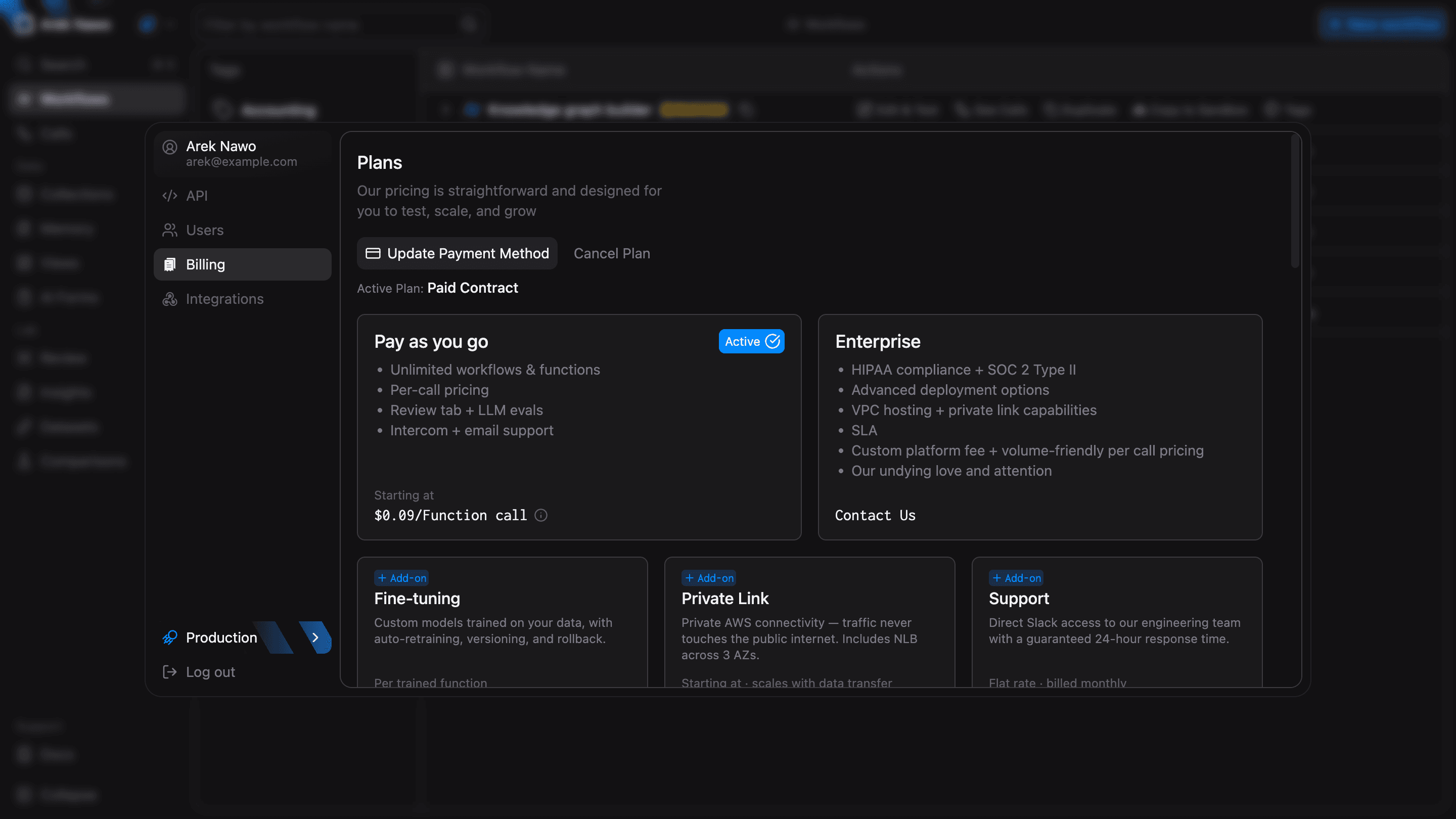
Task: Click the Pay as you go plan title
Action: (431, 342)
